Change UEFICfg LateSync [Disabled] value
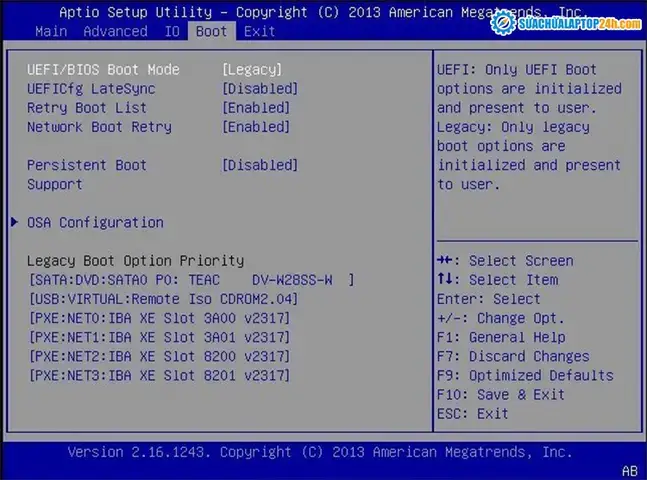This screenshot has height=480, width=647. pyautogui.click(x=260, y=89)
